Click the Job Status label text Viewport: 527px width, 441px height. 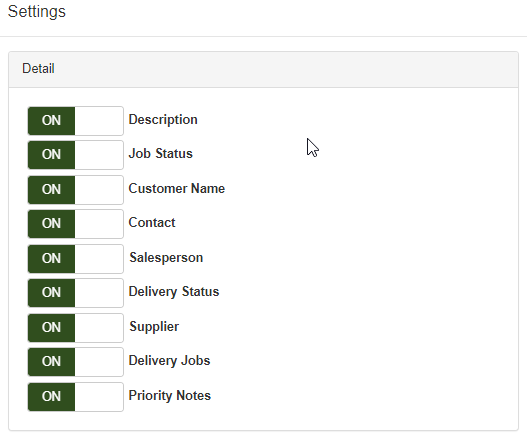pyautogui.click(x=161, y=154)
